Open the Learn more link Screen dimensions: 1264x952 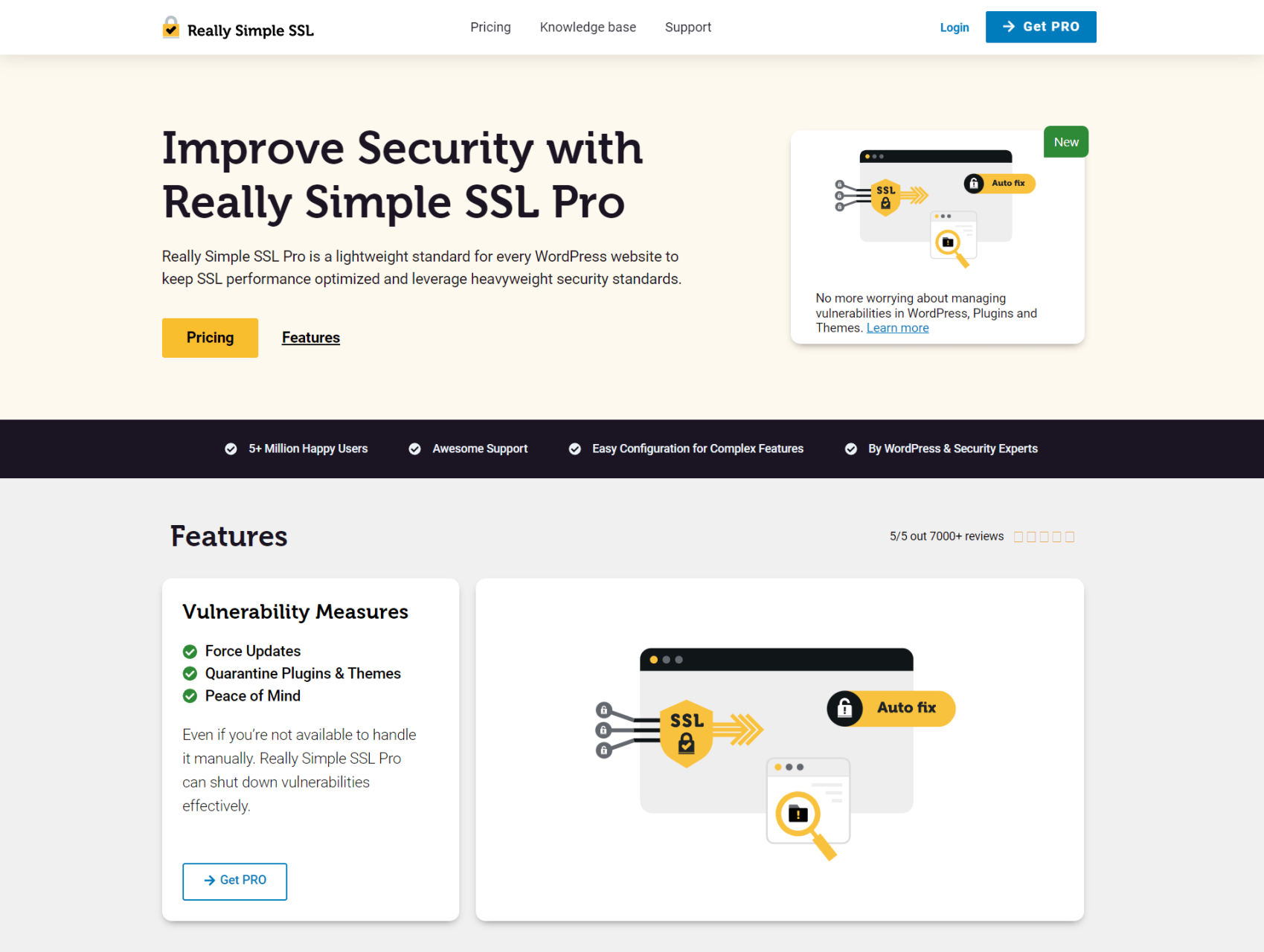[x=897, y=327]
